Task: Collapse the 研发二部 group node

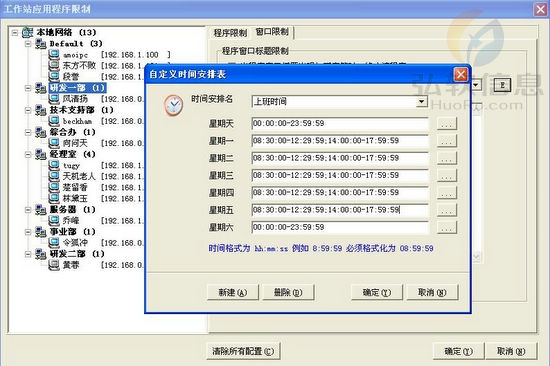Action: point(28,254)
